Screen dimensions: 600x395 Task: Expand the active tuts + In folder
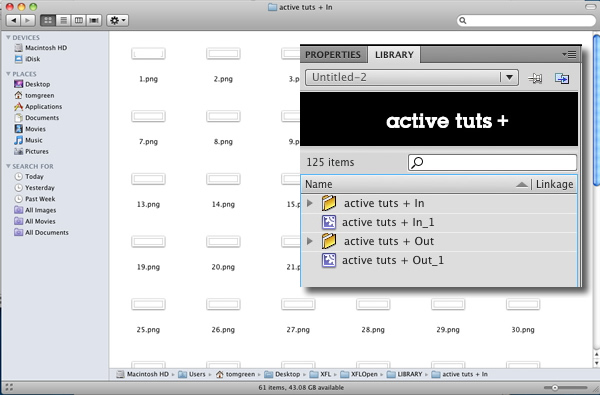(x=310, y=203)
